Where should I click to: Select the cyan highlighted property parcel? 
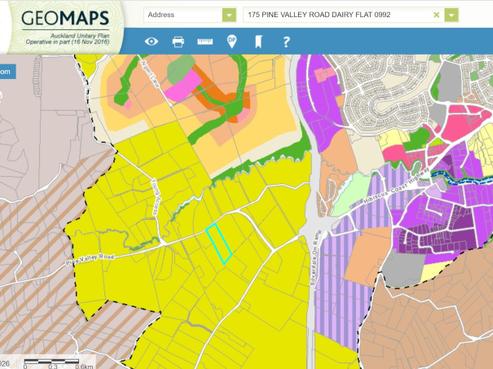pos(219,244)
